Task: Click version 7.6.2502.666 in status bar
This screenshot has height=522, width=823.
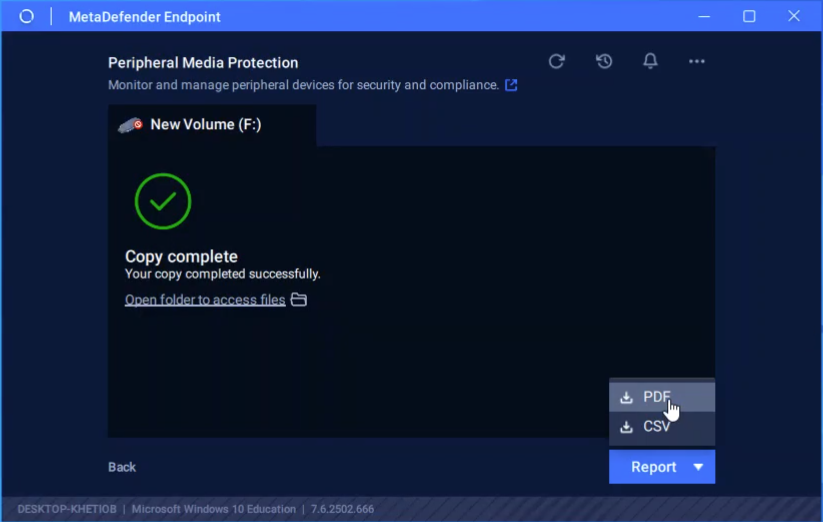Action: tap(342, 509)
